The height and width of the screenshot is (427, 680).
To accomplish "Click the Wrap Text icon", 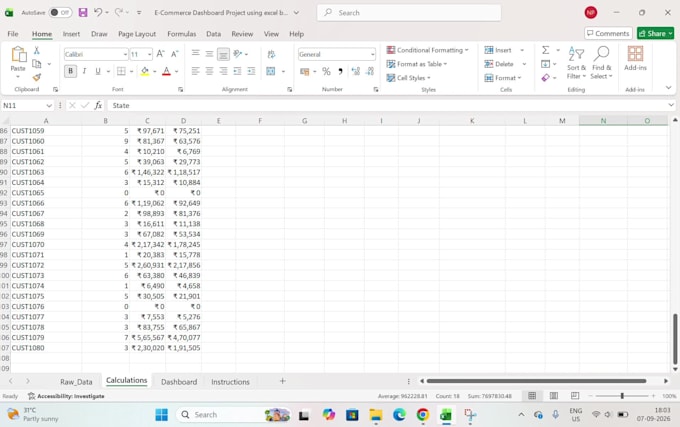I will coord(271,54).
